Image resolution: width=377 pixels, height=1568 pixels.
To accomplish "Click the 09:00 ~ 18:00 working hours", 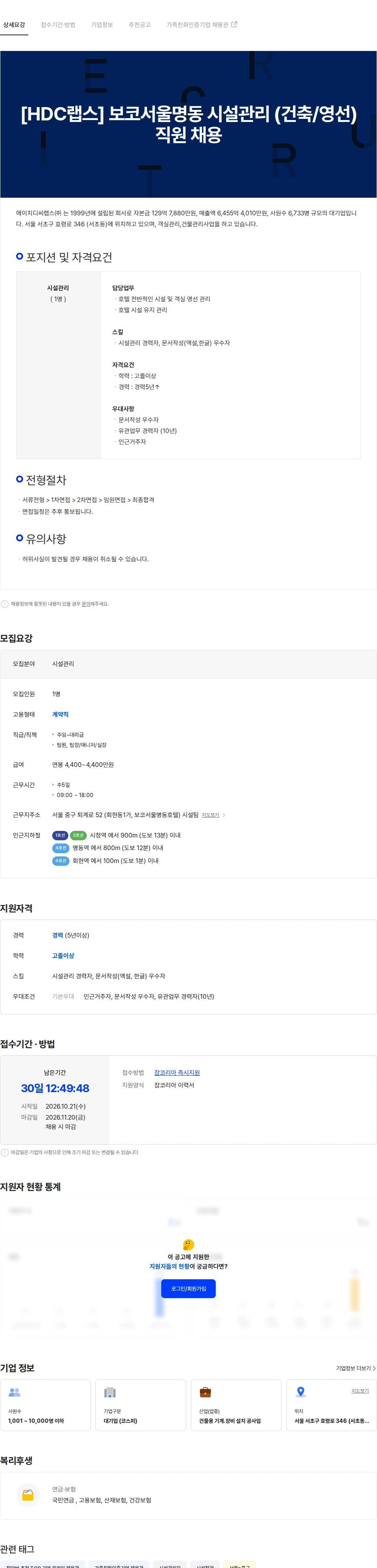I will pos(75,795).
